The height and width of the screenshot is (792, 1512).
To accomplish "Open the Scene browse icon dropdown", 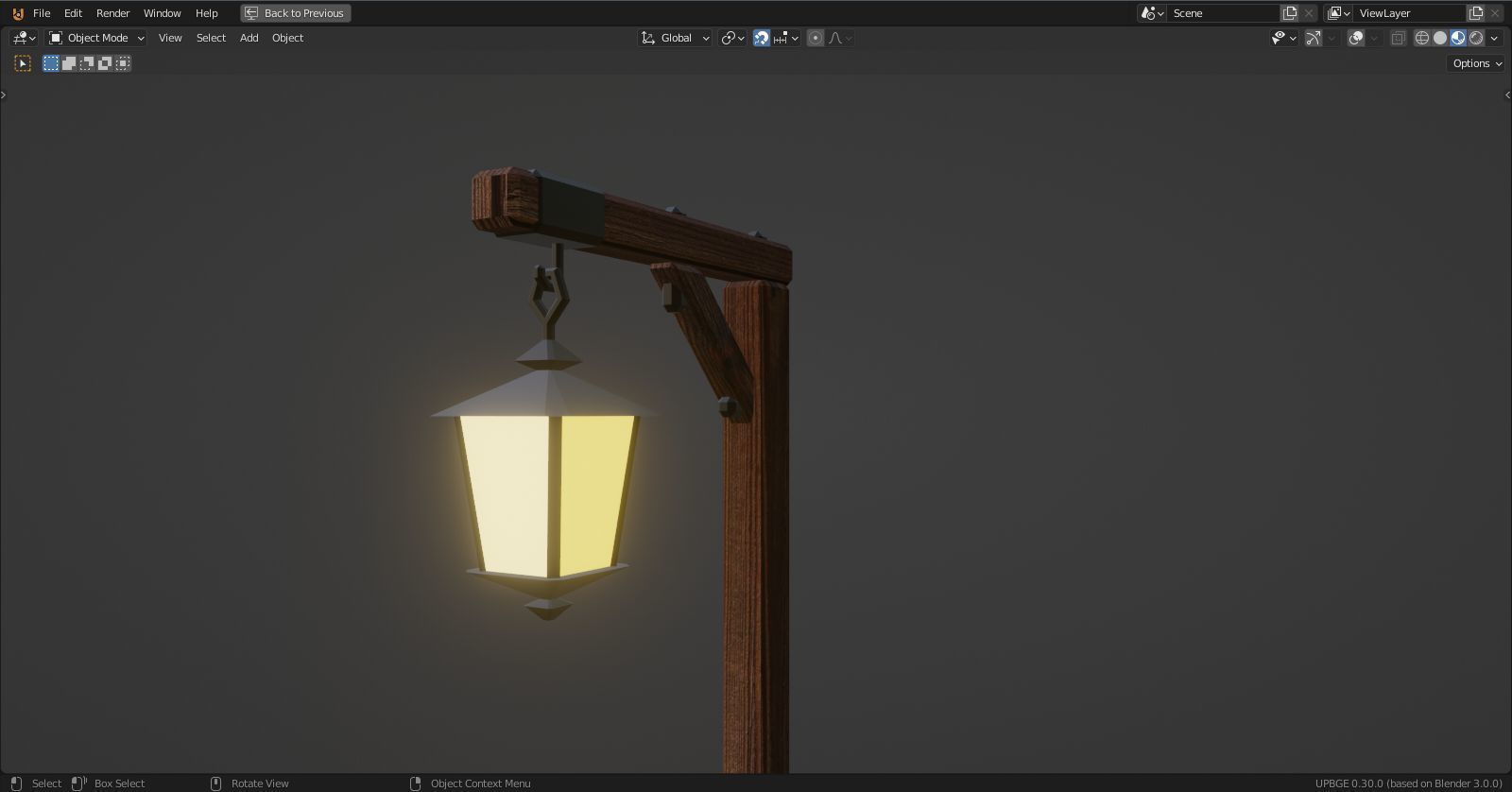I will tap(1152, 13).
